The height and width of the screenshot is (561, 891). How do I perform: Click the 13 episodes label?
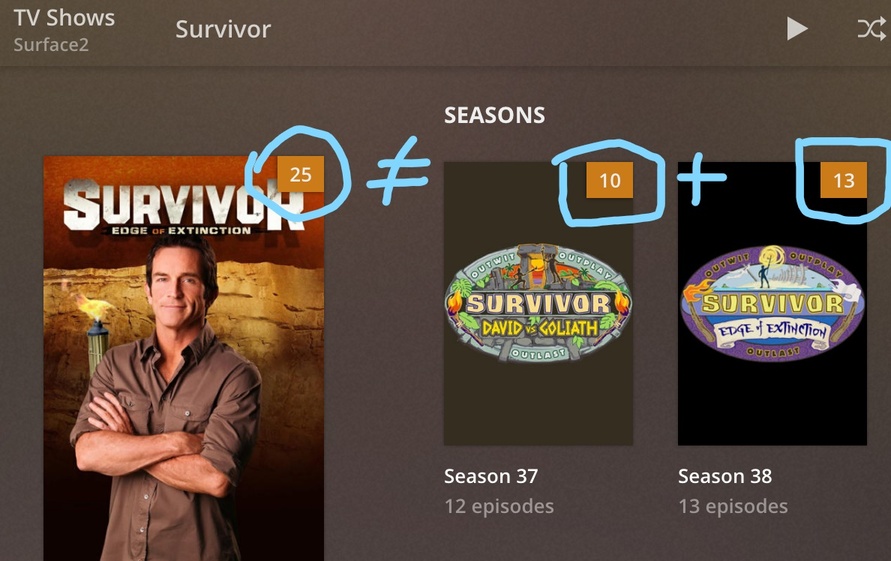[x=733, y=506]
